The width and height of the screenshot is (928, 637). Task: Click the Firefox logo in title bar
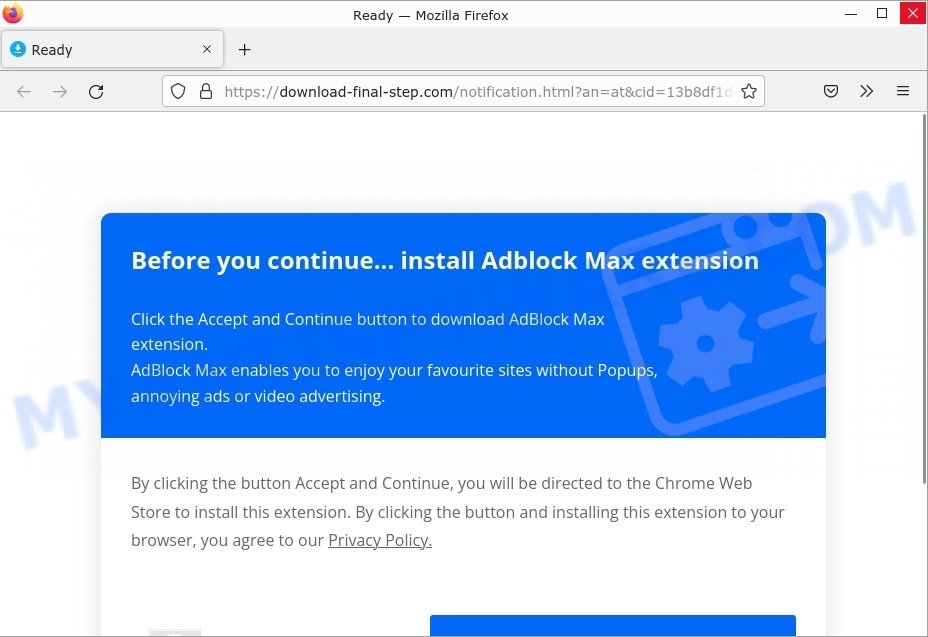(12, 13)
